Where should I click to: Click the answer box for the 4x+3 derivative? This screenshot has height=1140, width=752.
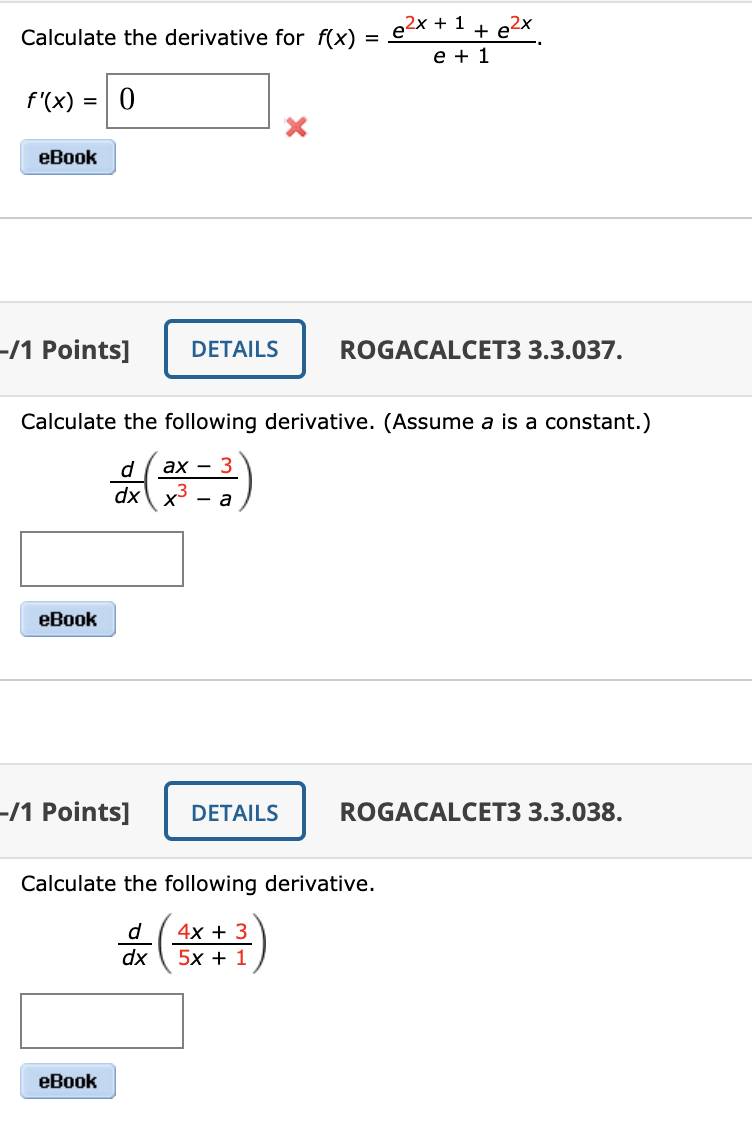(x=101, y=1020)
